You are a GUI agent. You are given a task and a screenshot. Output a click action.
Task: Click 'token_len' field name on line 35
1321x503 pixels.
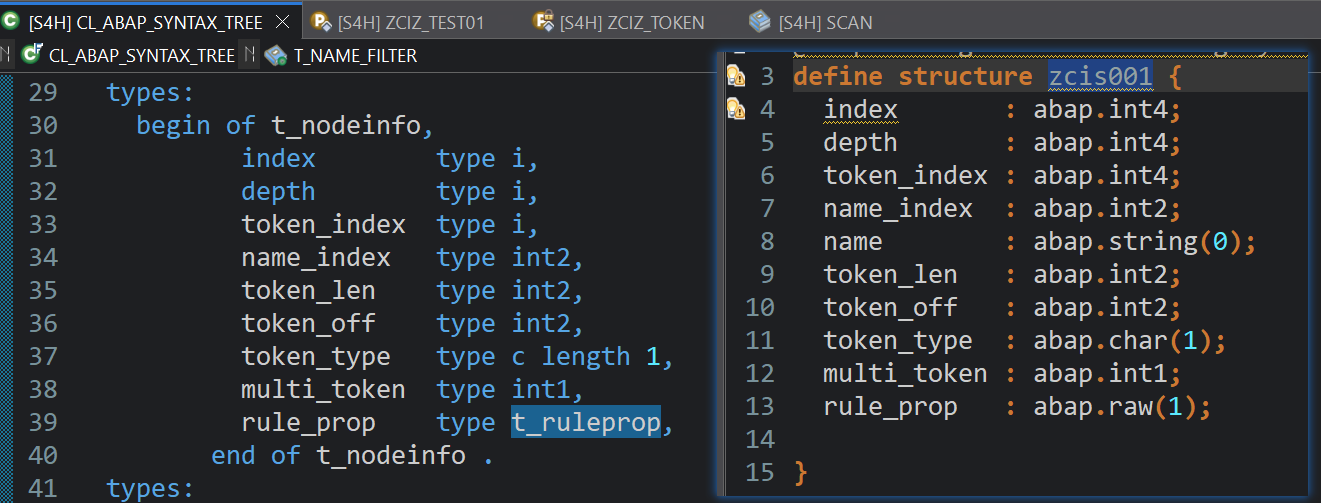point(308,291)
